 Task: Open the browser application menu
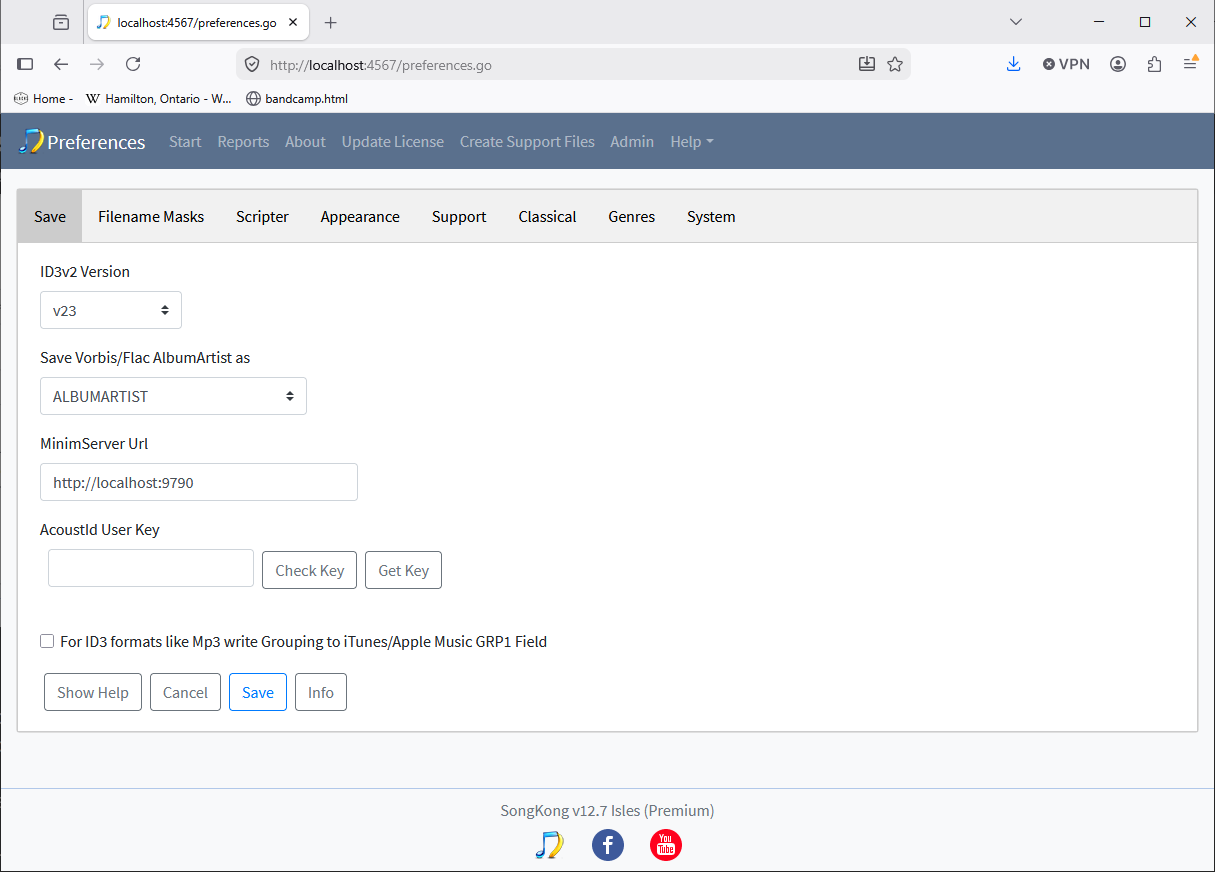[1190, 64]
